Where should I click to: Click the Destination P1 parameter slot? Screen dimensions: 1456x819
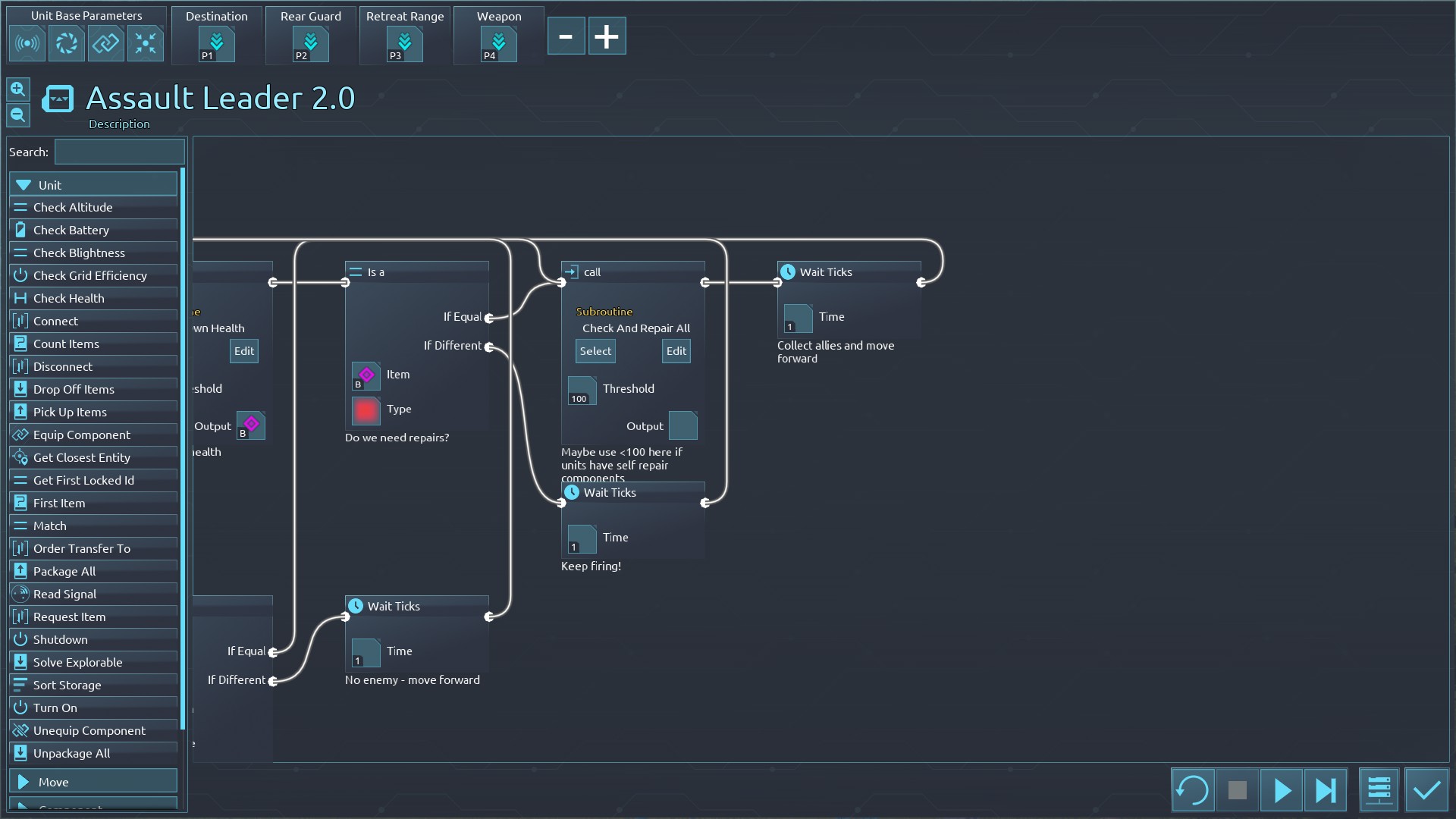pos(216,44)
